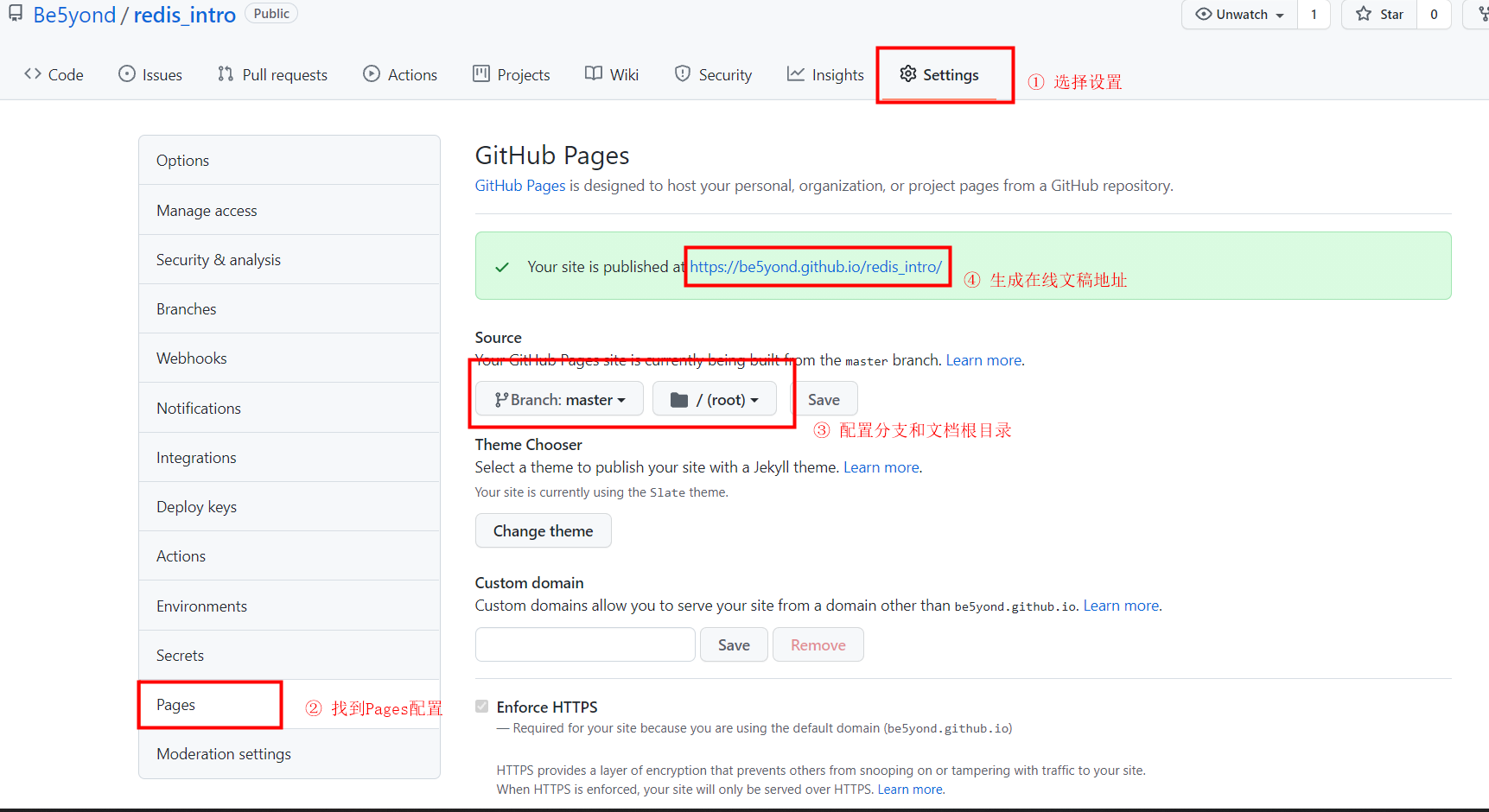
Task: Open the Branch: master dropdown
Action: (x=558, y=398)
